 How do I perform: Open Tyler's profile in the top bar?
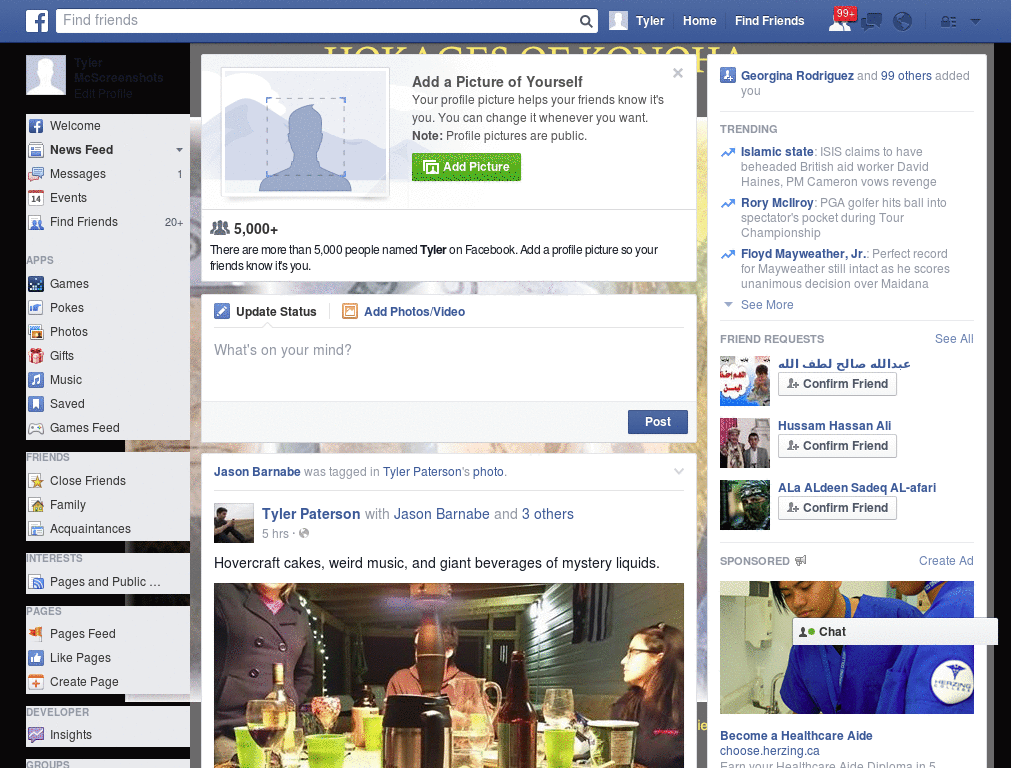tap(637, 21)
